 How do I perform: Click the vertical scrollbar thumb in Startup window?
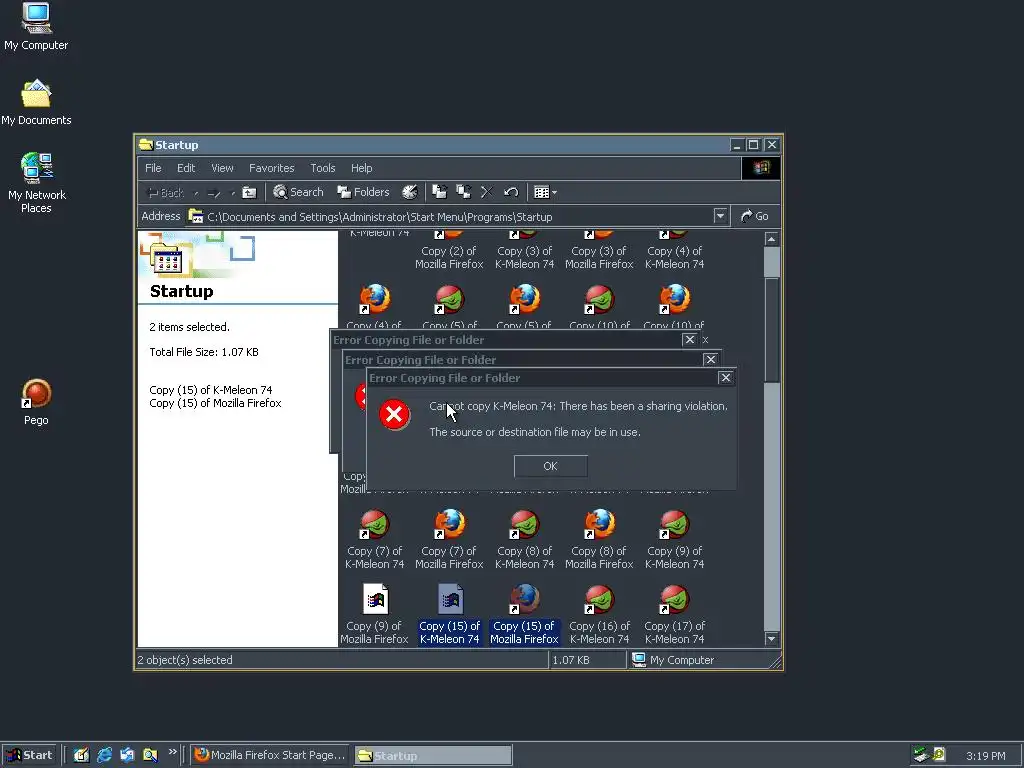tap(771, 330)
